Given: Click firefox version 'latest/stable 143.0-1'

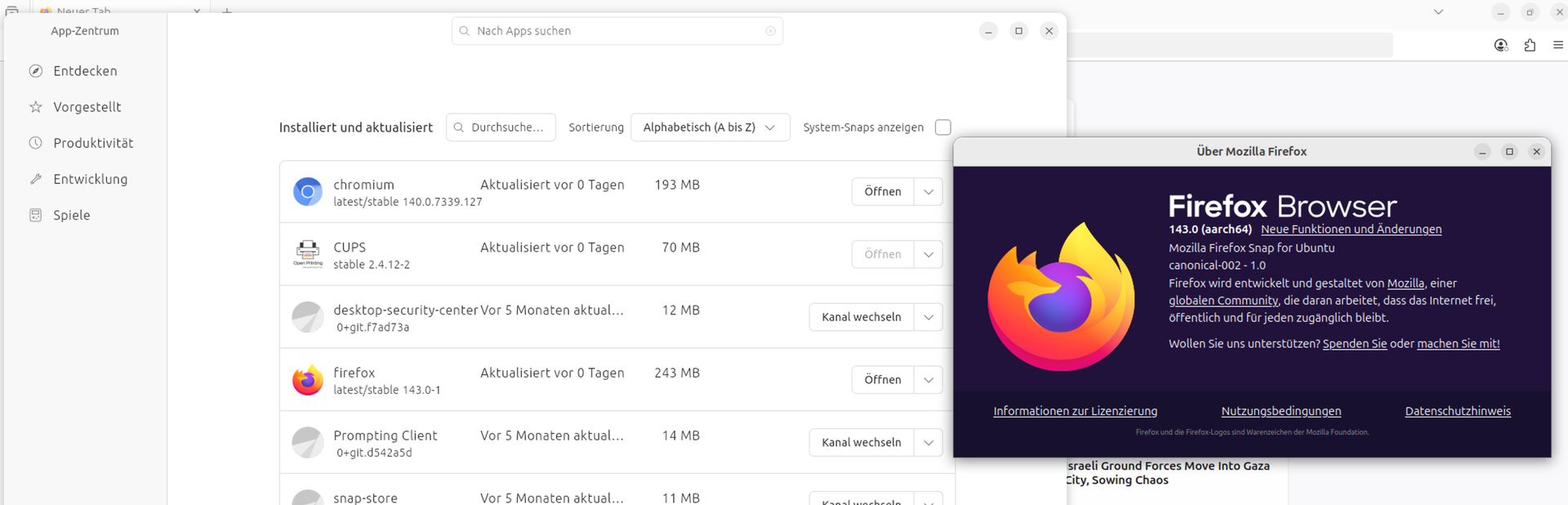Looking at the screenshot, I should click(x=387, y=390).
